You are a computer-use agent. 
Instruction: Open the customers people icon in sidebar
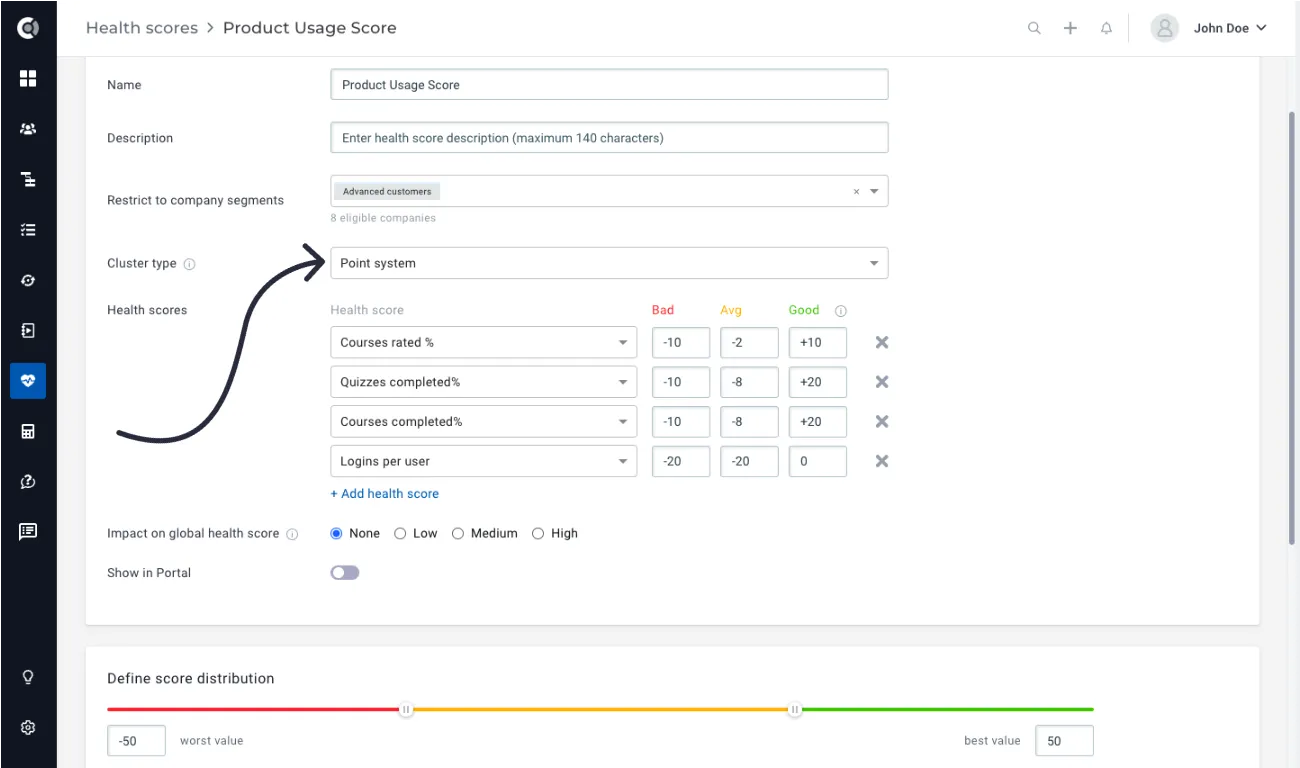tap(28, 129)
